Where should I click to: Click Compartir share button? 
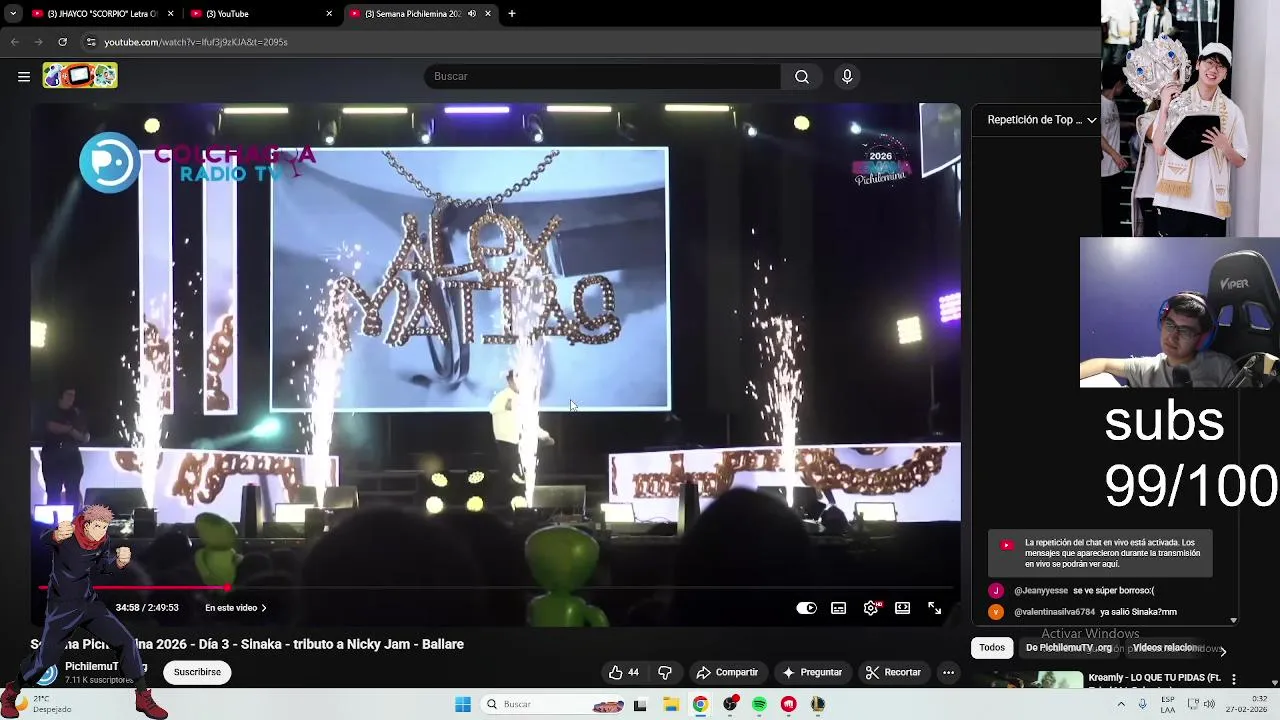coord(727,672)
